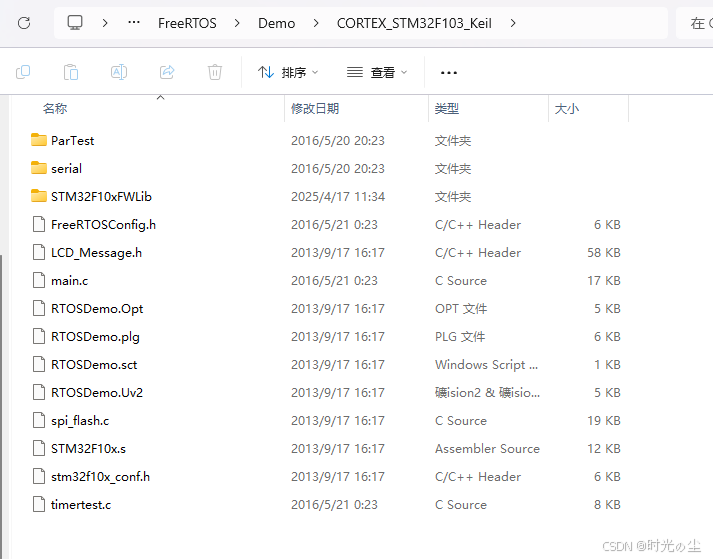Viewport: 713px width, 559px height.
Task: Select the spi_flash.c file name
Action: pyautogui.click(x=80, y=421)
